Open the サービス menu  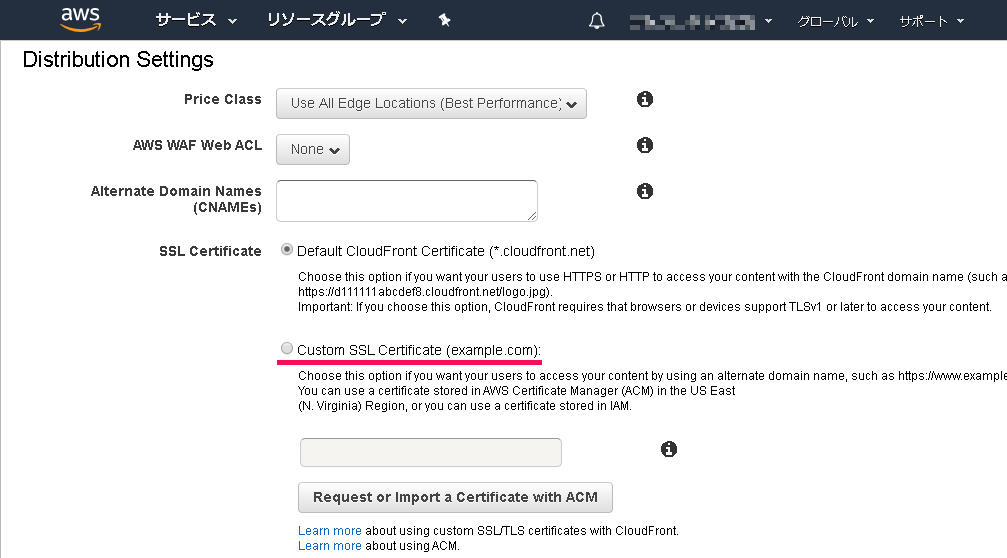pos(196,20)
